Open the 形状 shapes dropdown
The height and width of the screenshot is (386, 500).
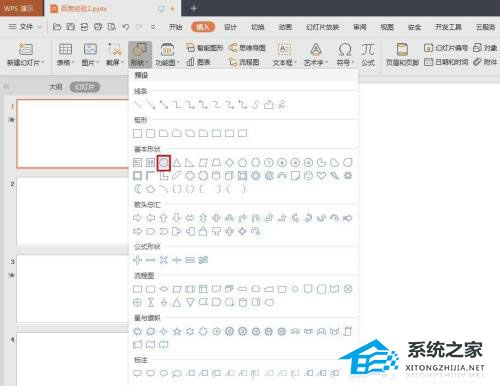click(x=140, y=54)
